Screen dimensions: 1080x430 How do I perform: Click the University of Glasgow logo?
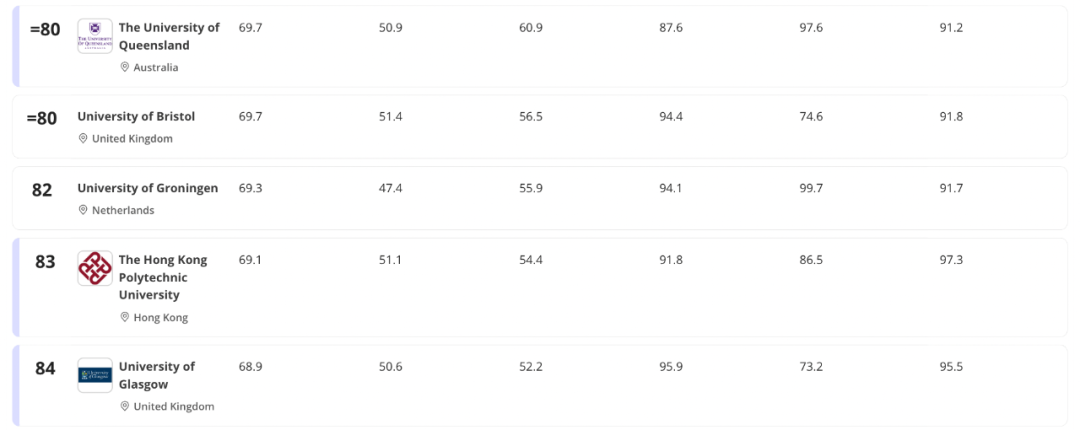pos(95,375)
